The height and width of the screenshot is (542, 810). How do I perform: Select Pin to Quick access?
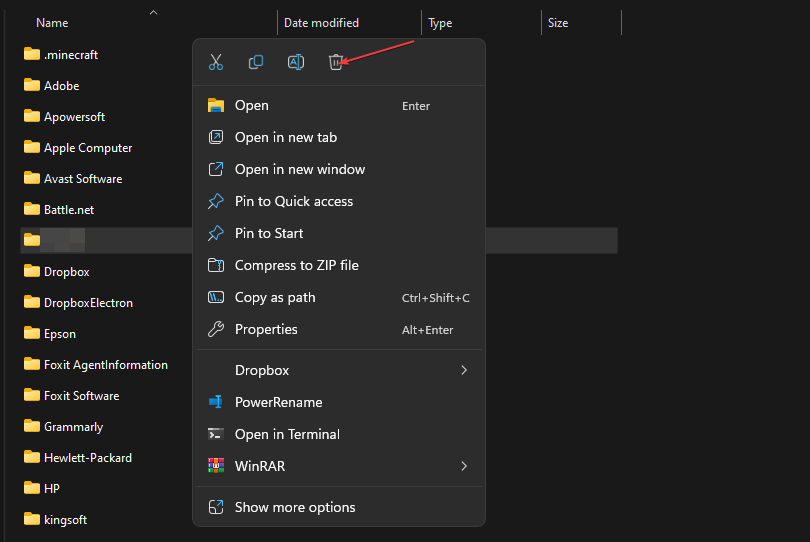pos(339,202)
